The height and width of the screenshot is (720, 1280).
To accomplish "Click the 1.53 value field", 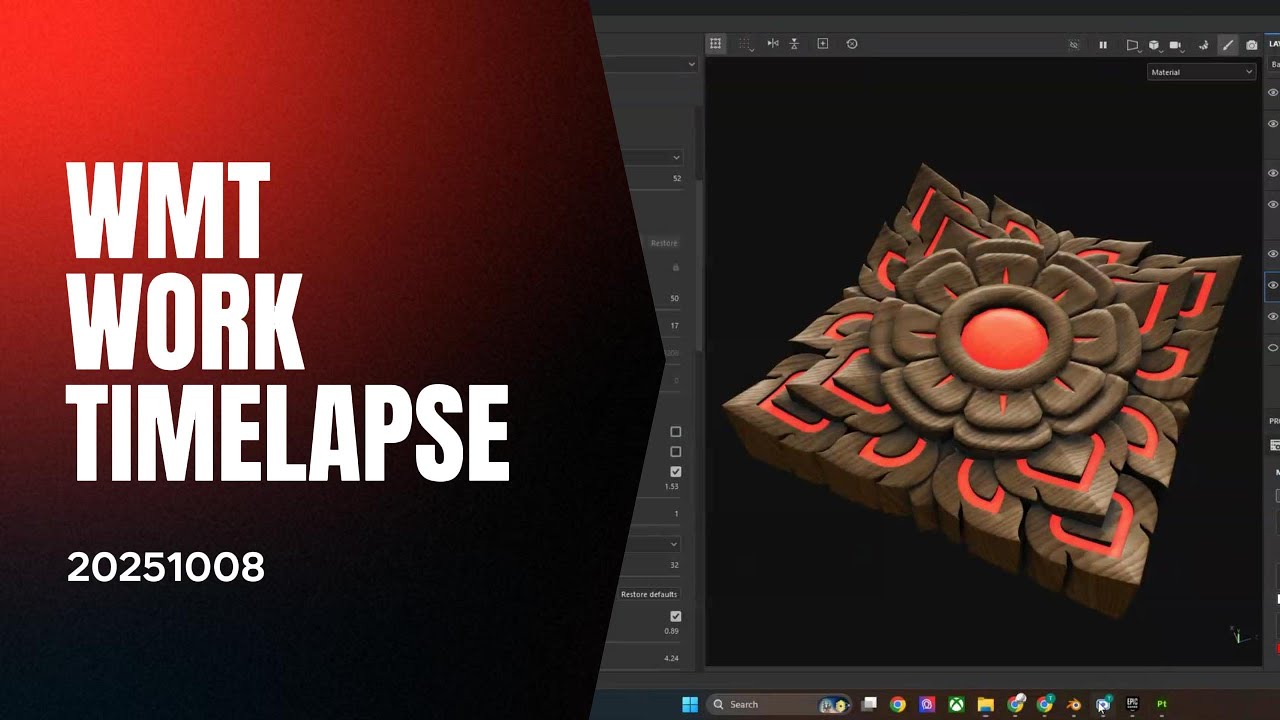I will click(x=672, y=487).
